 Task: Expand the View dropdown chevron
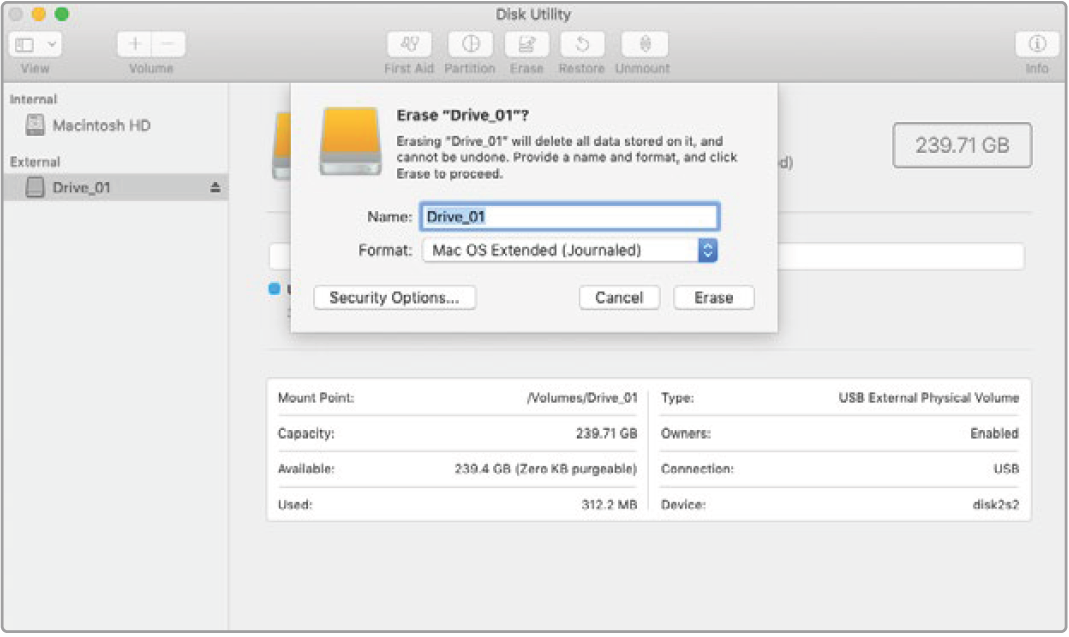pyautogui.click(x=51, y=45)
